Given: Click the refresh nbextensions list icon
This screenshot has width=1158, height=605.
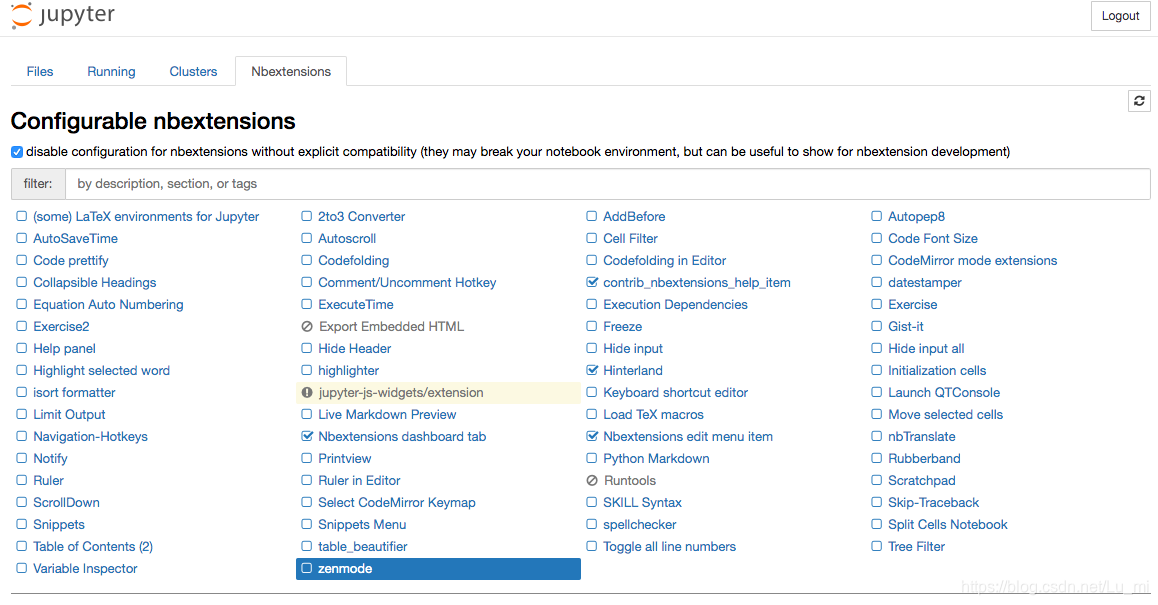Looking at the screenshot, I should pos(1139,100).
